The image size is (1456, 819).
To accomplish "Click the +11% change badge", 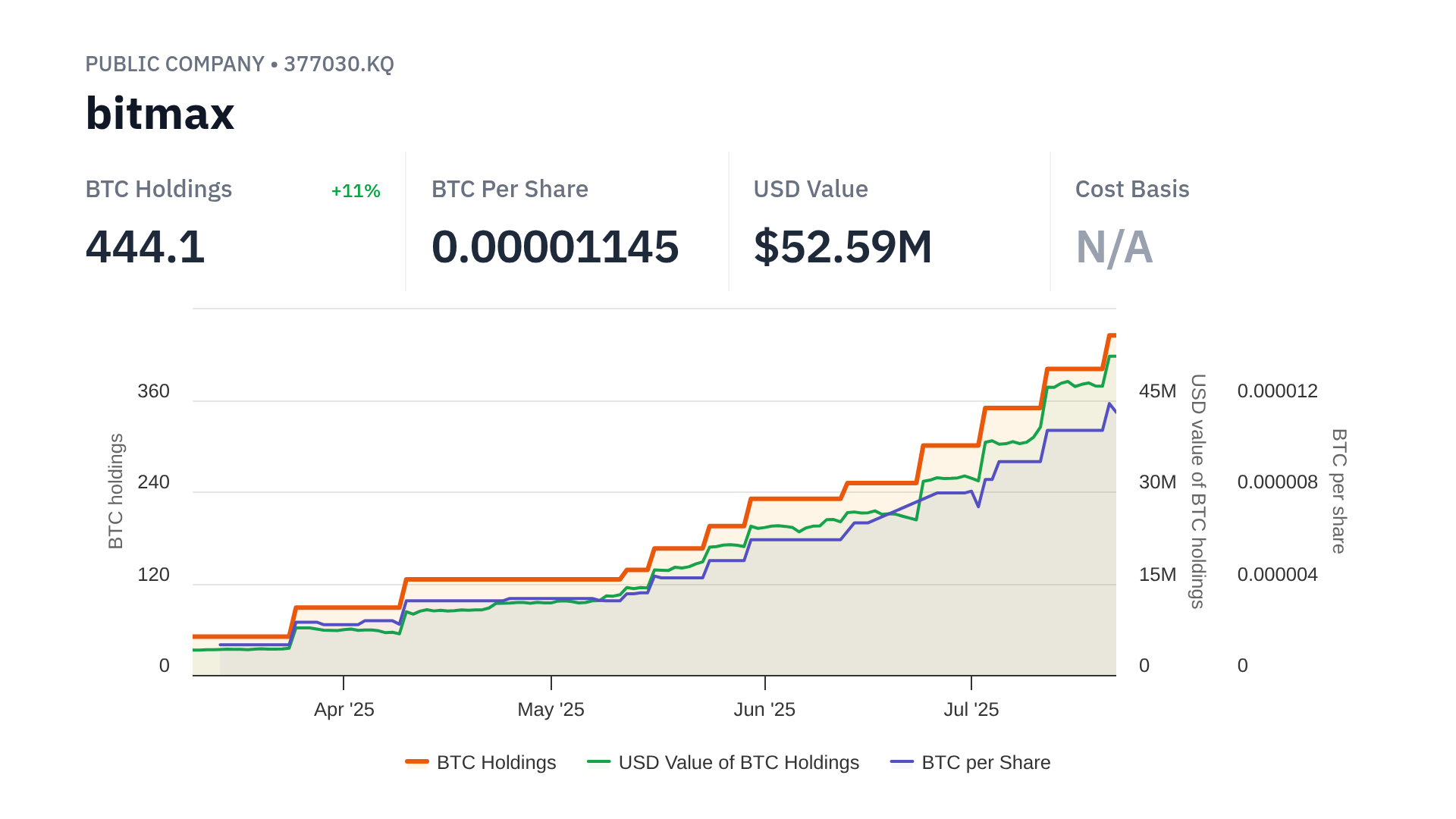I will 356,191.
